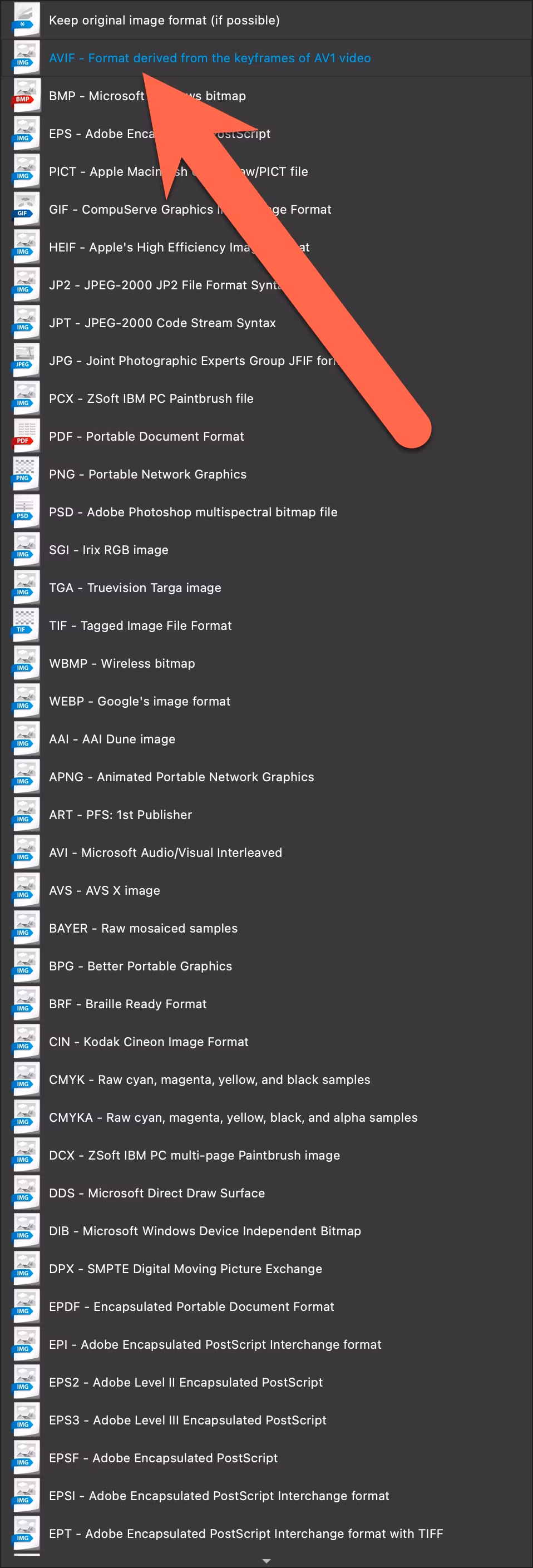
Task: Pick 'WEBP - Google's image format'
Action: [266, 701]
